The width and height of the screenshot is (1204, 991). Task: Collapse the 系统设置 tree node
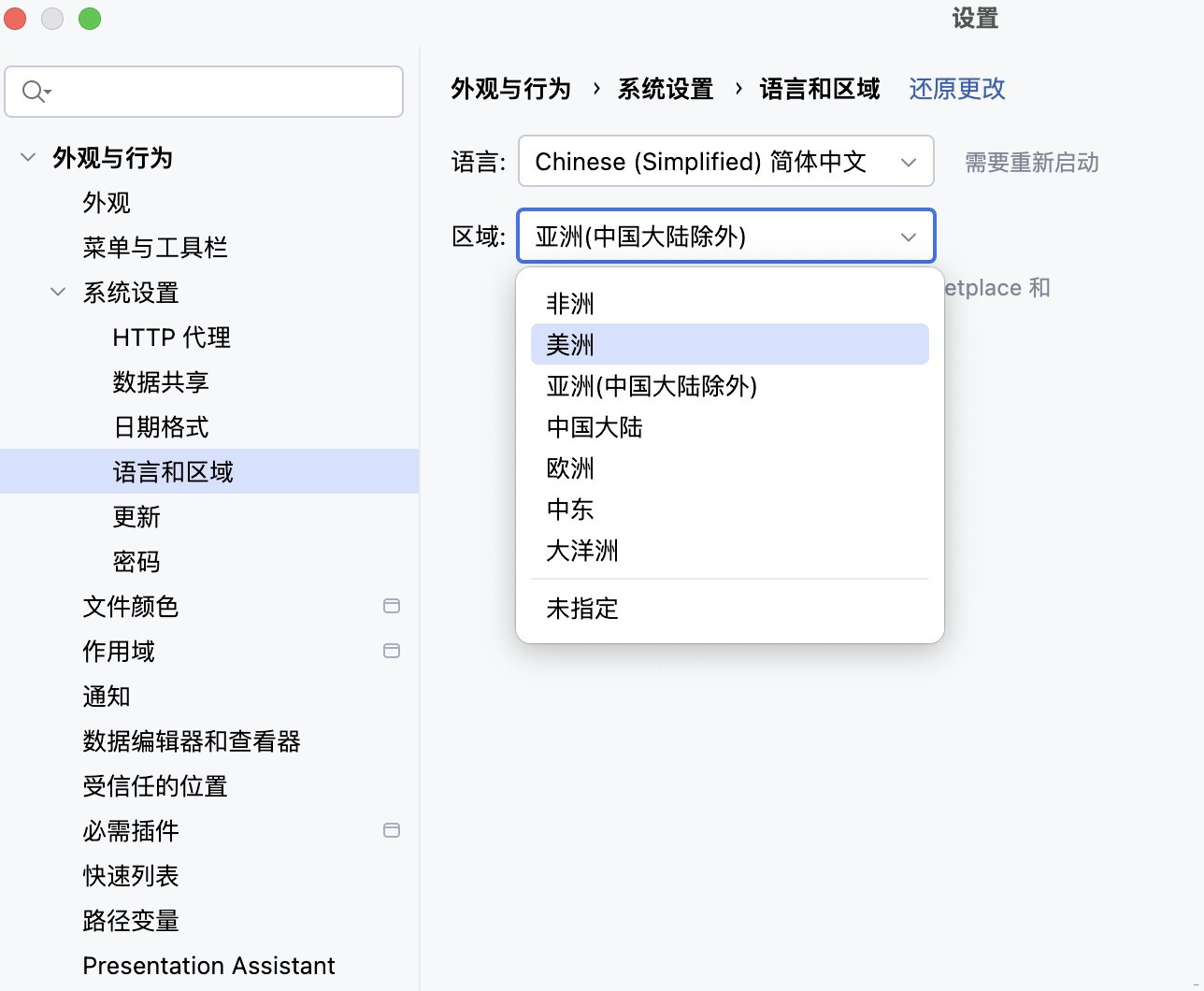(58, 293)
